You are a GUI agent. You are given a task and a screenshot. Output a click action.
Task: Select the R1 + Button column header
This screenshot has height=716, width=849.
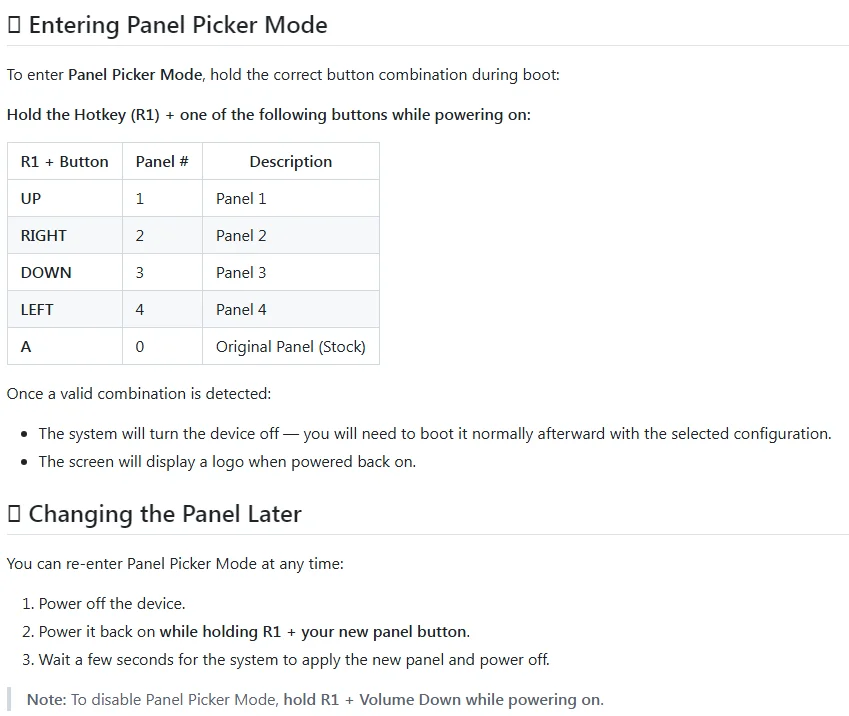(x=65, y=161)
